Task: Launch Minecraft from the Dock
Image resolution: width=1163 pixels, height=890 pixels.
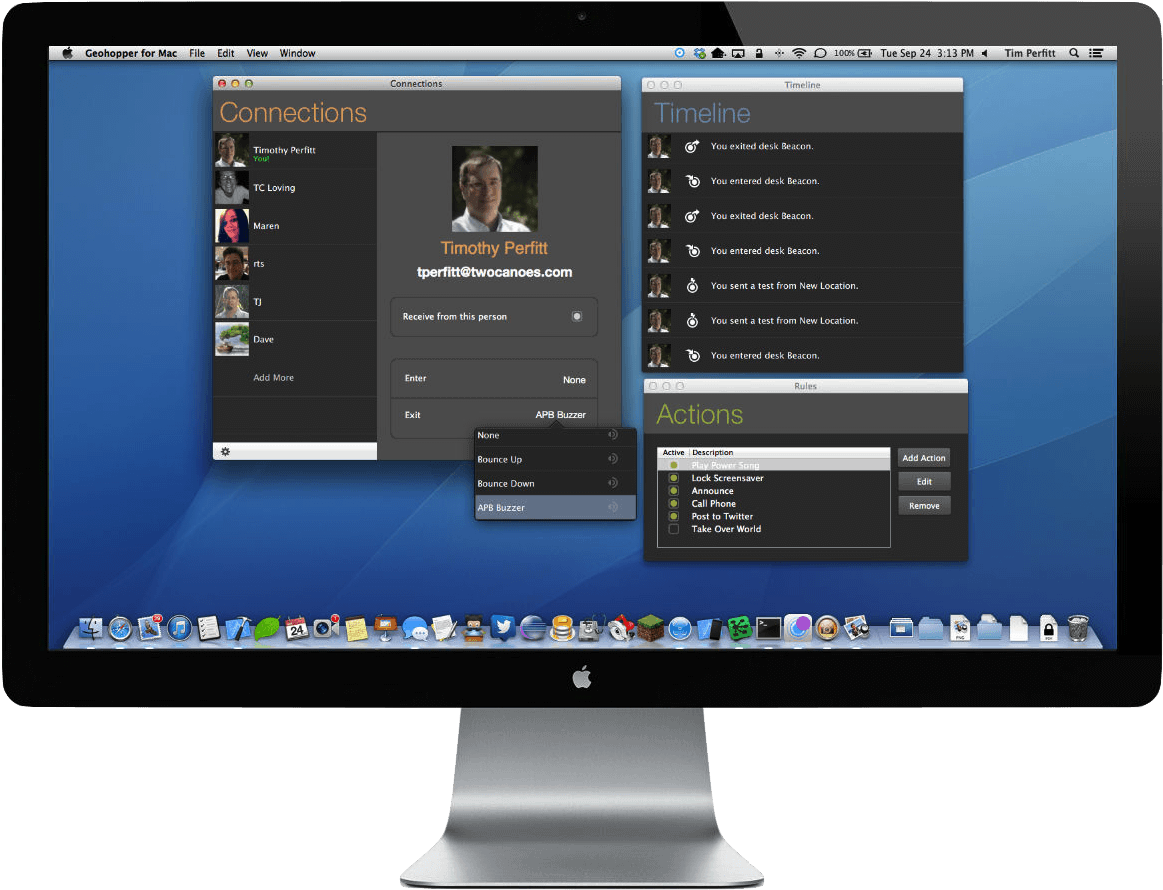Action: 650,628
